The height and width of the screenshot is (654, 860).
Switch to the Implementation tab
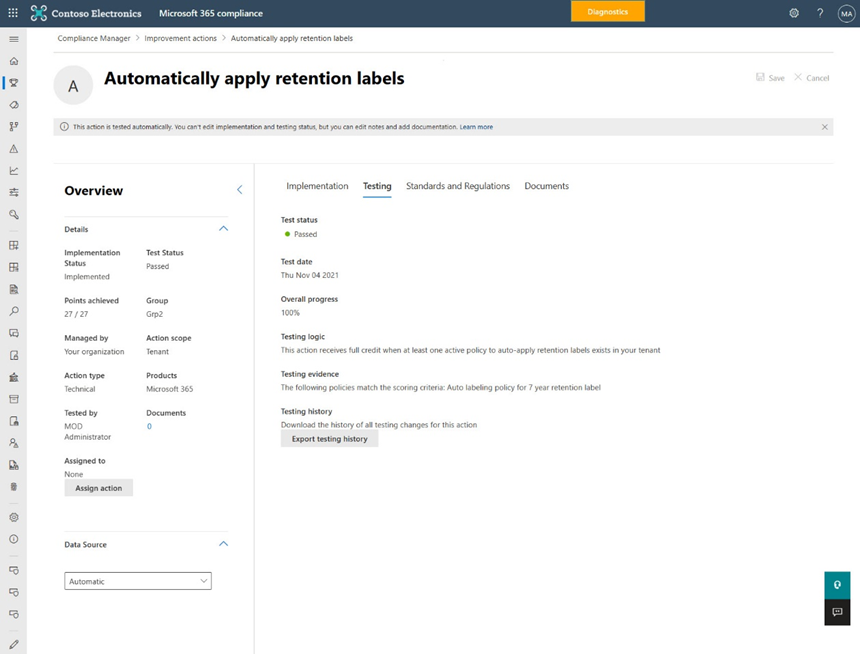(317, 186)
